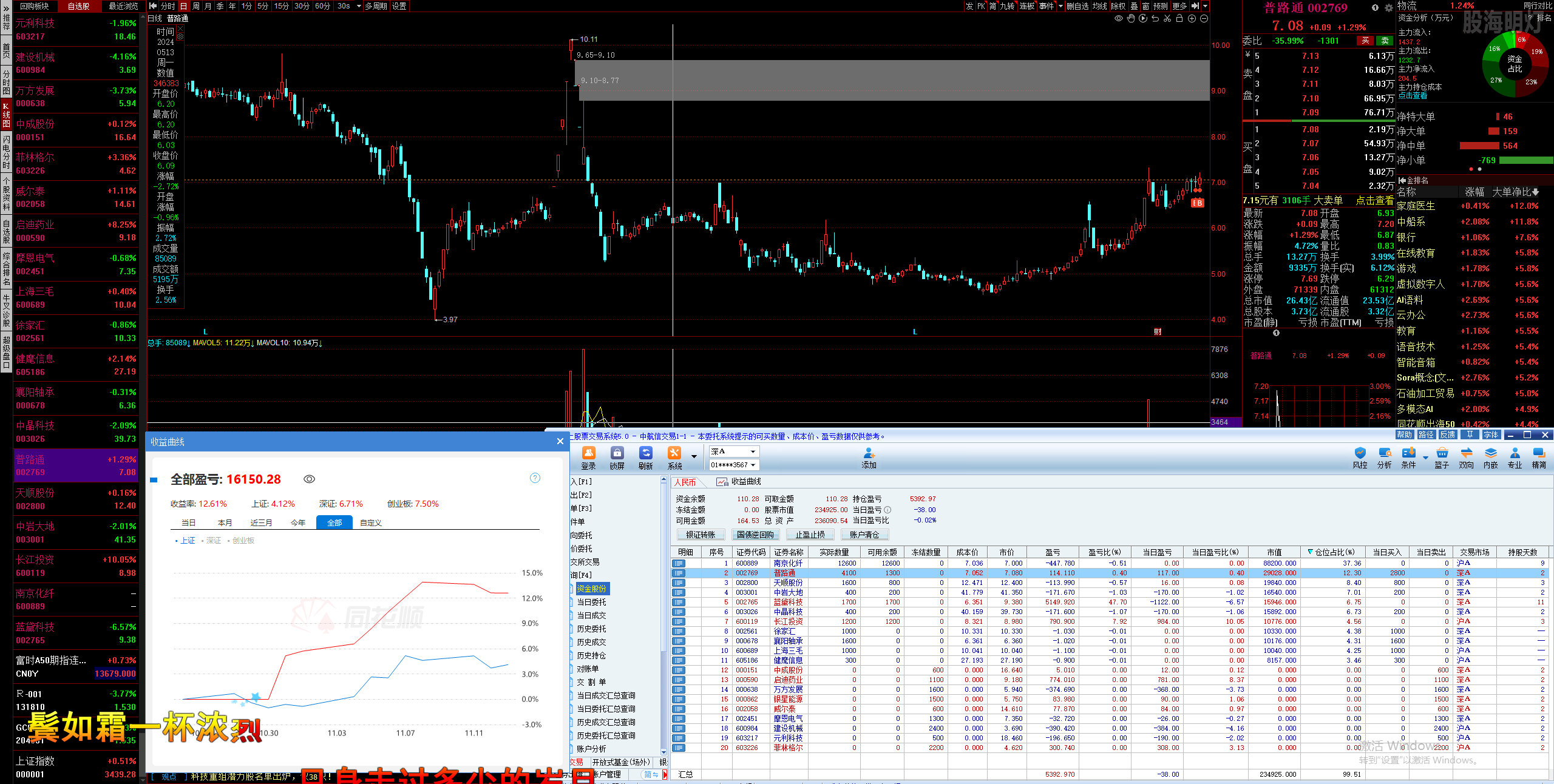Toggle chart visibility eye icon above K-line
The height and width of the screenshot is (784, 1554).
(x=1119, y=19)
